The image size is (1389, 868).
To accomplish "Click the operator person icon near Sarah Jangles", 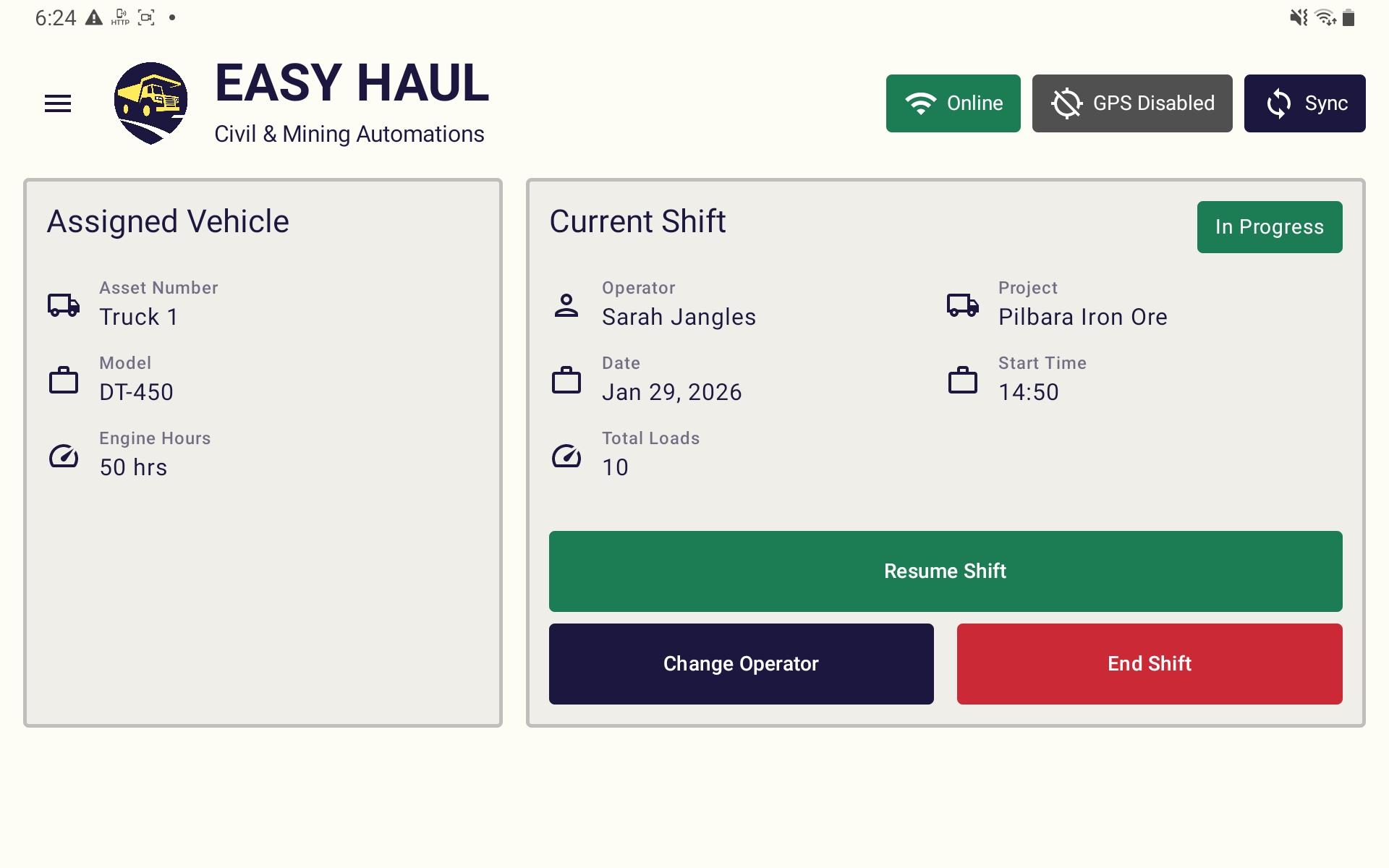I will coord(566,305).
